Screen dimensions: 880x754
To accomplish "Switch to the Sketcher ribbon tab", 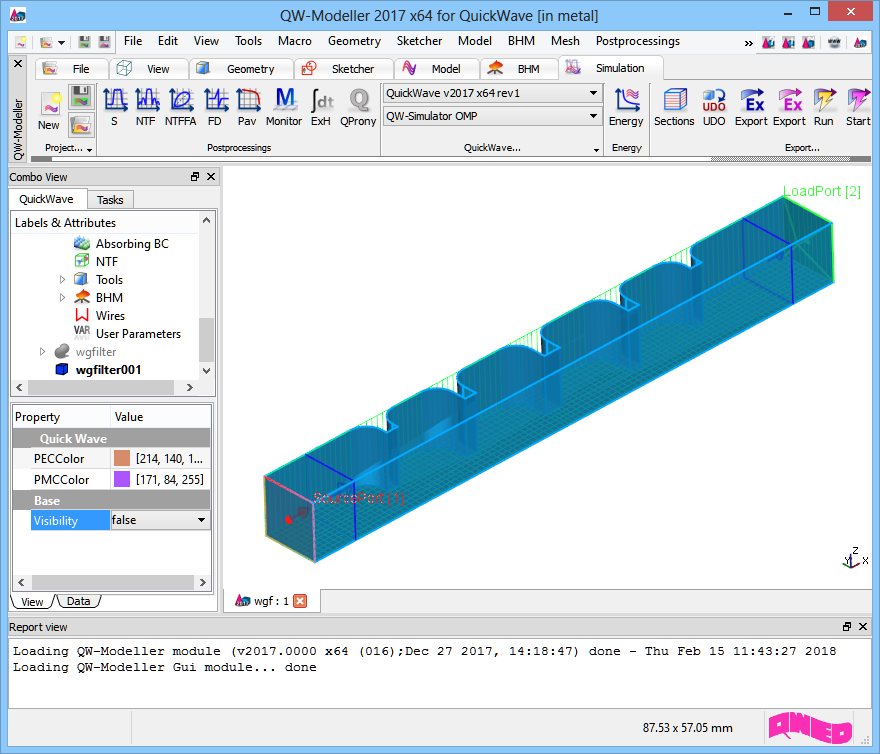I will pos(340,69).
